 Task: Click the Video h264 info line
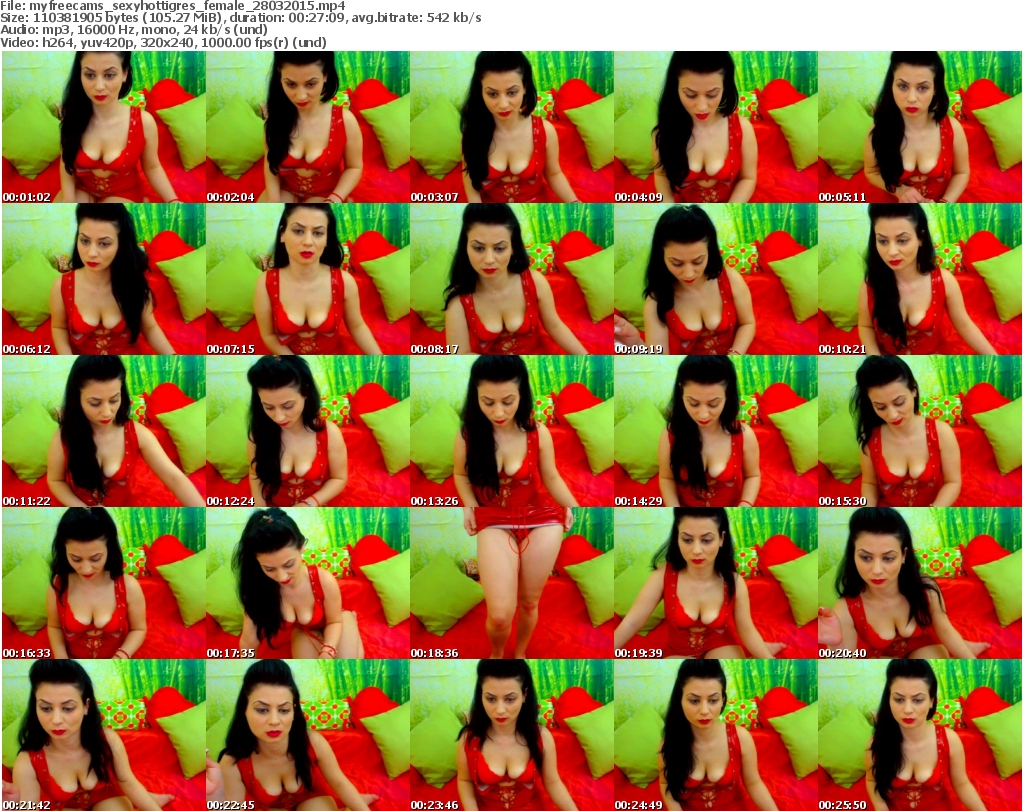point(163,42)
